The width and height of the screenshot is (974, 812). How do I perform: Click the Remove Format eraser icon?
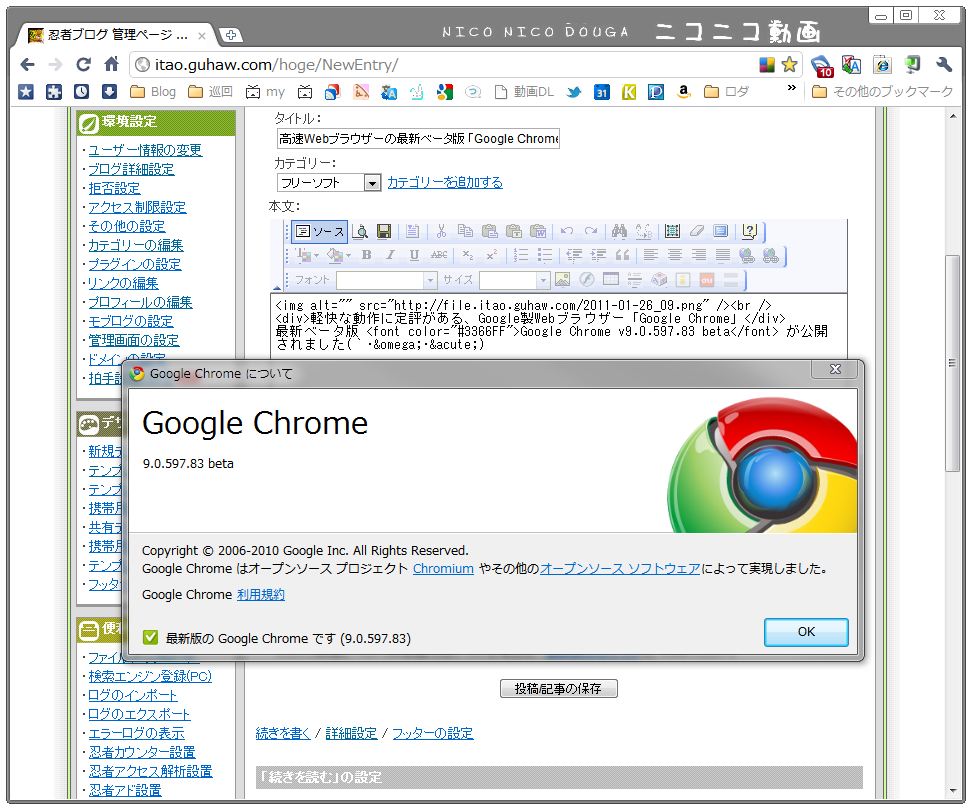point(696,232)
